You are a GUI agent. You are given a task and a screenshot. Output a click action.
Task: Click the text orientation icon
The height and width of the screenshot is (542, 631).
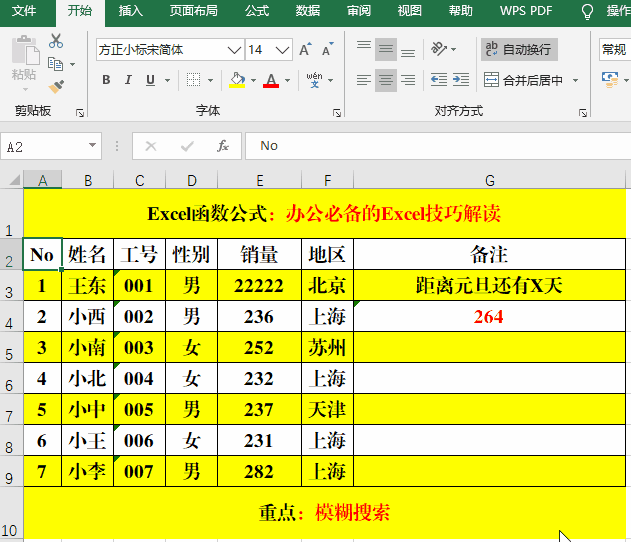click(x=438, y=49)
